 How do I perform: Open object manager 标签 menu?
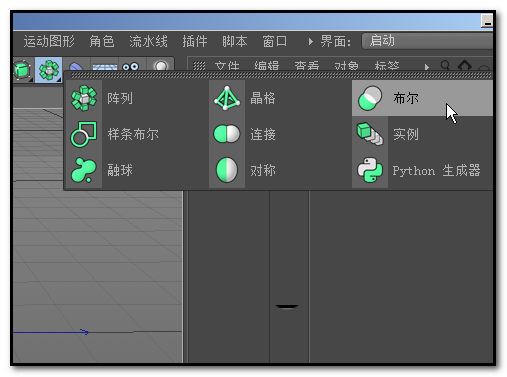click(387, 66)
